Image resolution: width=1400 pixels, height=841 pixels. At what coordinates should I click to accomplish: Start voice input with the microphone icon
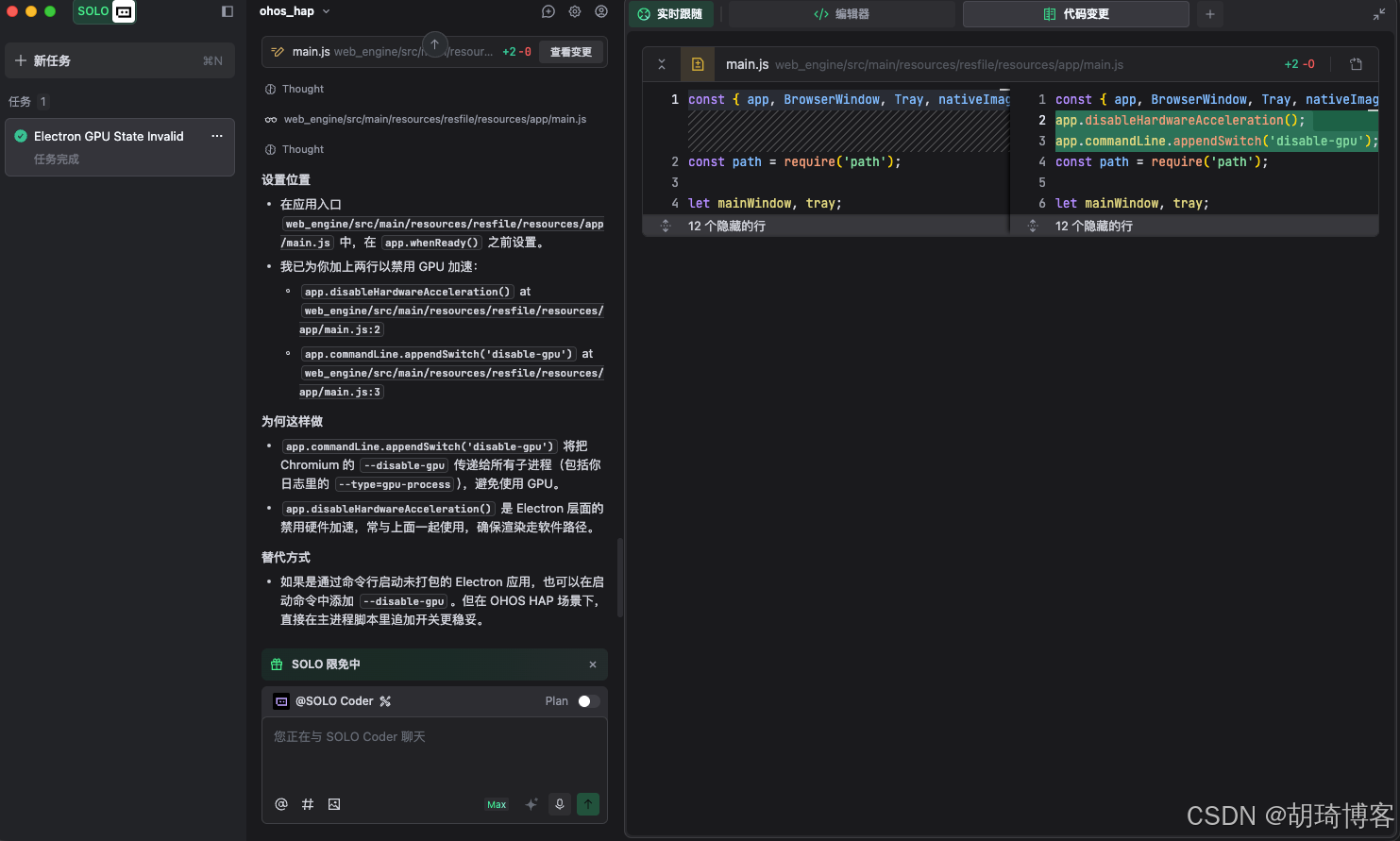560,804
